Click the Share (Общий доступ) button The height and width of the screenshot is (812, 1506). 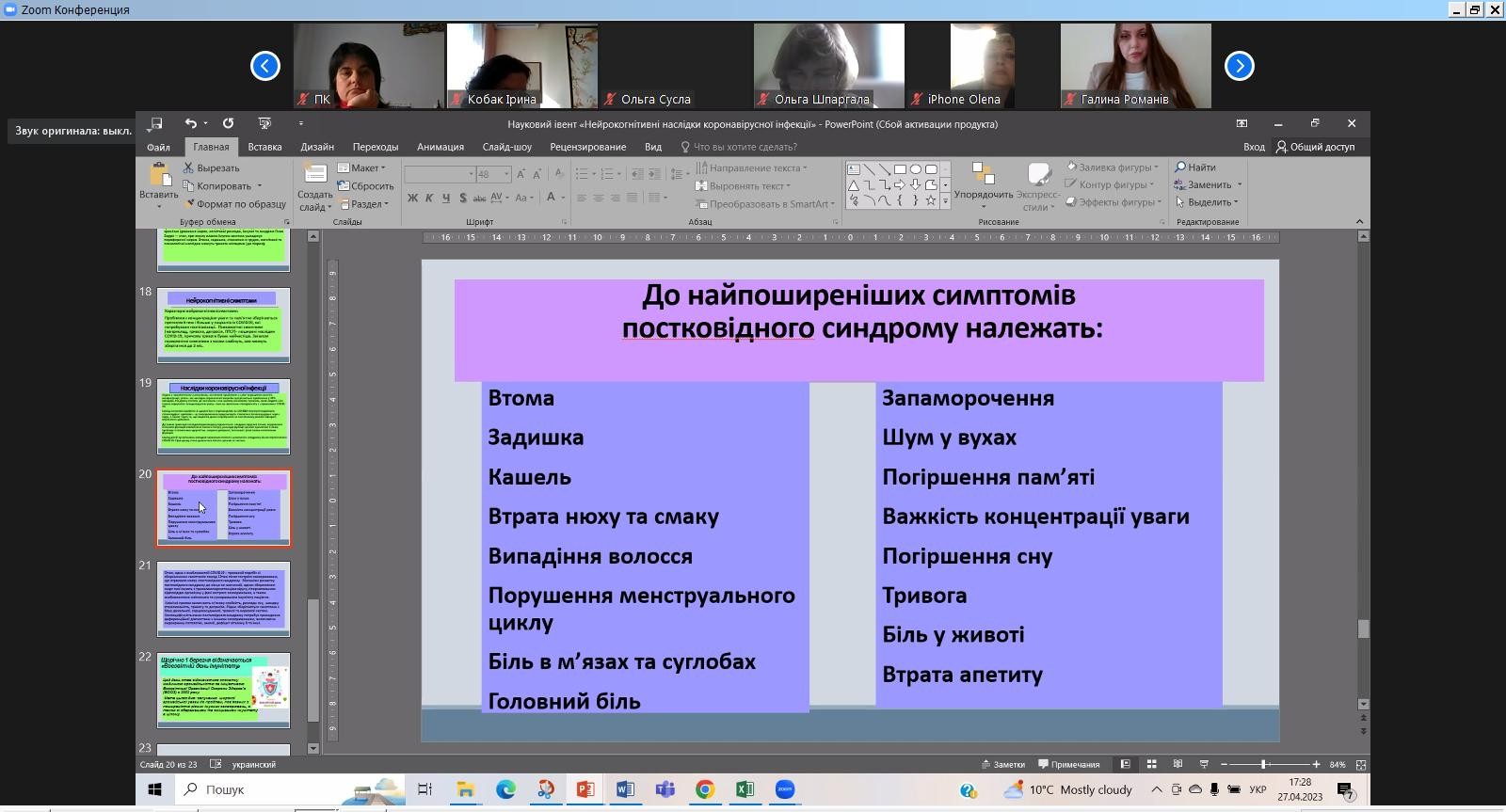click(1315, 147)
